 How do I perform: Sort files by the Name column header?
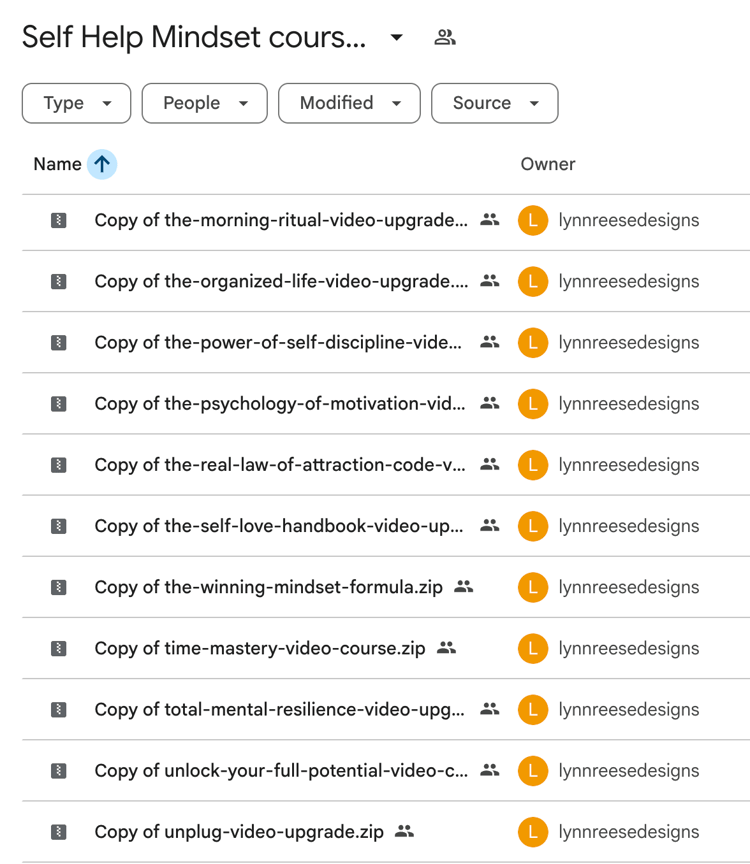coord(57,164)
